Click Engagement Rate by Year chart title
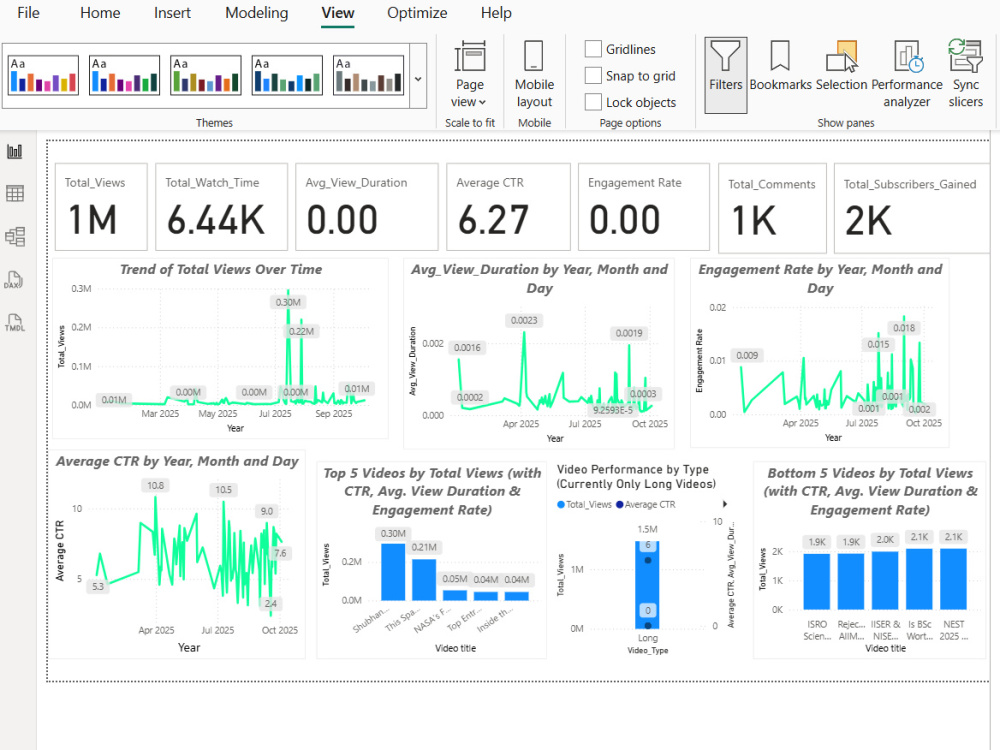The width and height of the screenshot is (1000, 750). click(x=820, y=279)
